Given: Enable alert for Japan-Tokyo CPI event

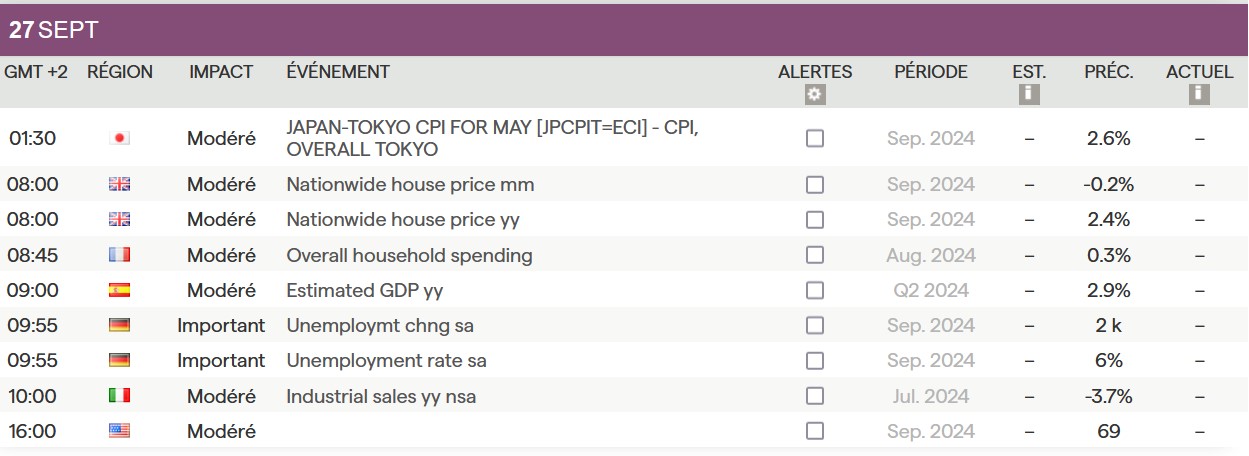Looking at the screenshot, I should 815,139.
